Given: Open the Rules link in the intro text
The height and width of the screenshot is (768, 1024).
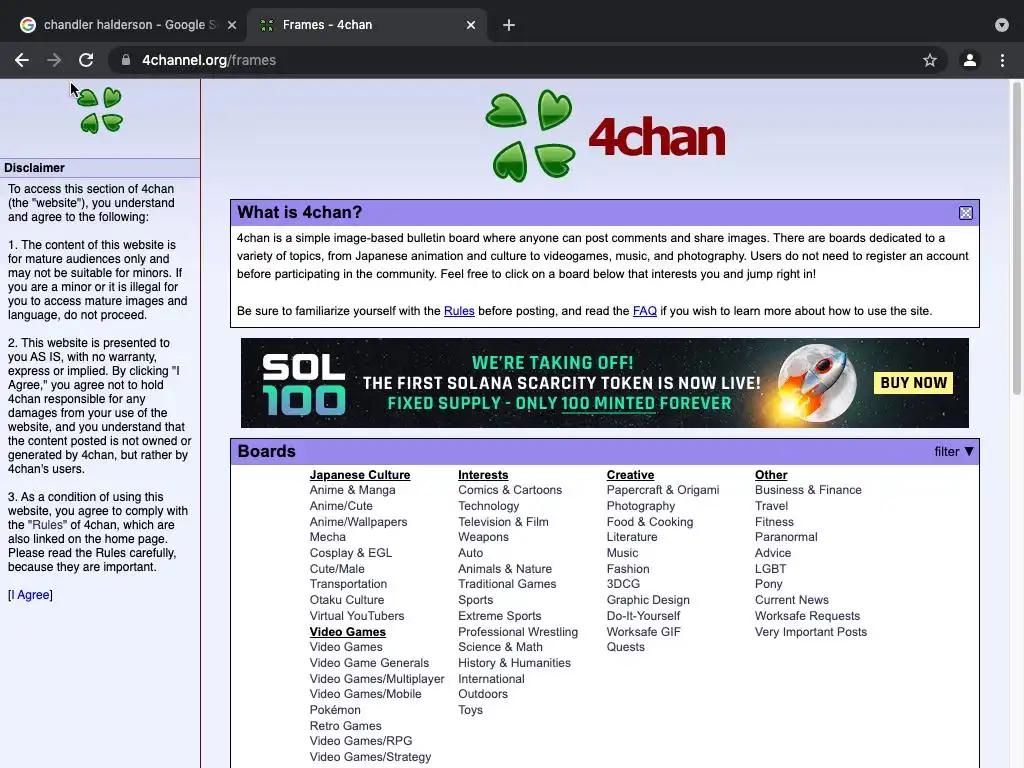Looking at the screenshot, I should click(459, 311).
